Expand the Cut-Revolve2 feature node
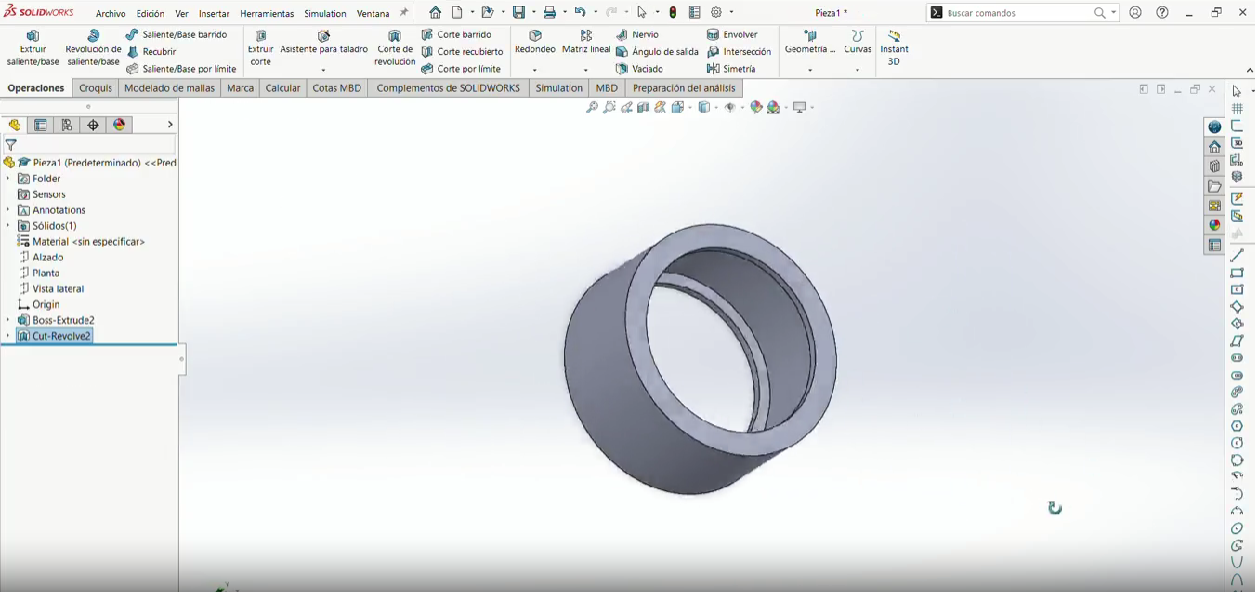The height and width of the screenshot is (592, 1255). [8, 336]
